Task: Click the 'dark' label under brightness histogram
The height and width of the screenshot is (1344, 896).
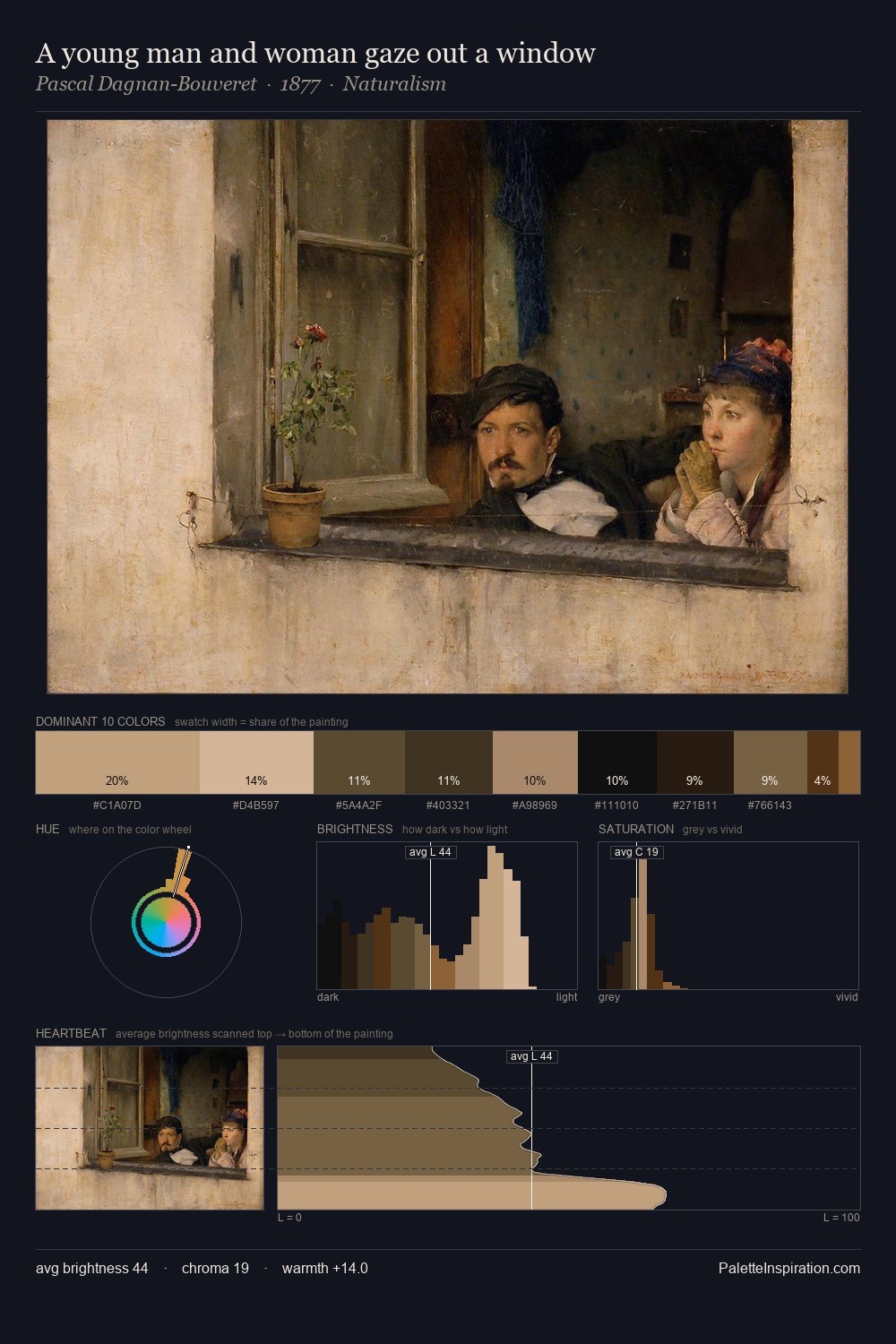Action: point(328,997)
